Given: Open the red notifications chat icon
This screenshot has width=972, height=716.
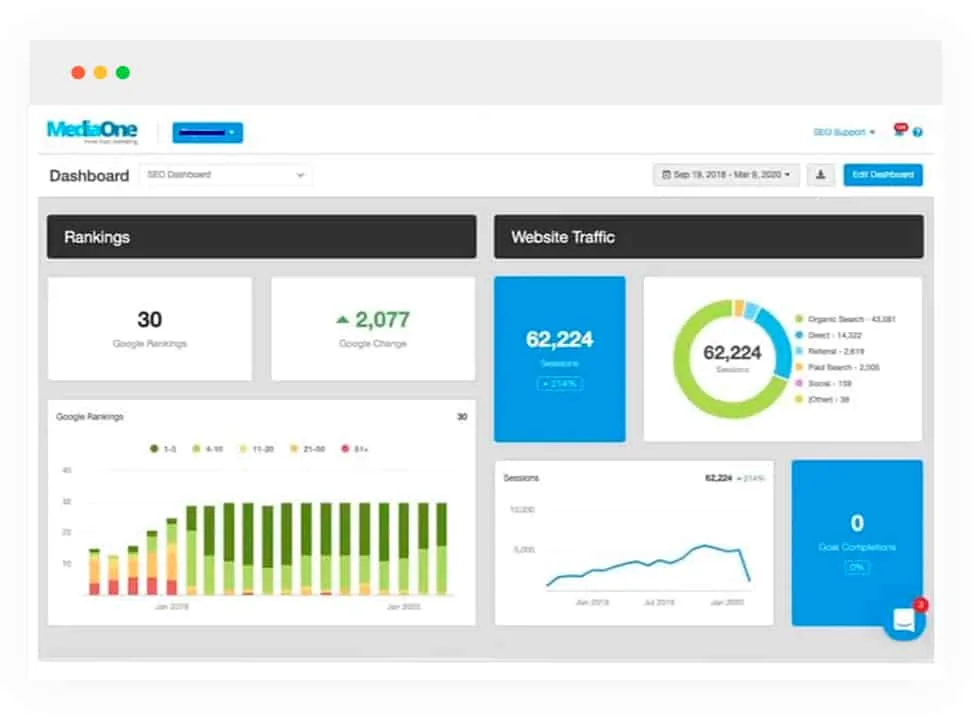Looking at the screenshot, I should tap(900, 130).
